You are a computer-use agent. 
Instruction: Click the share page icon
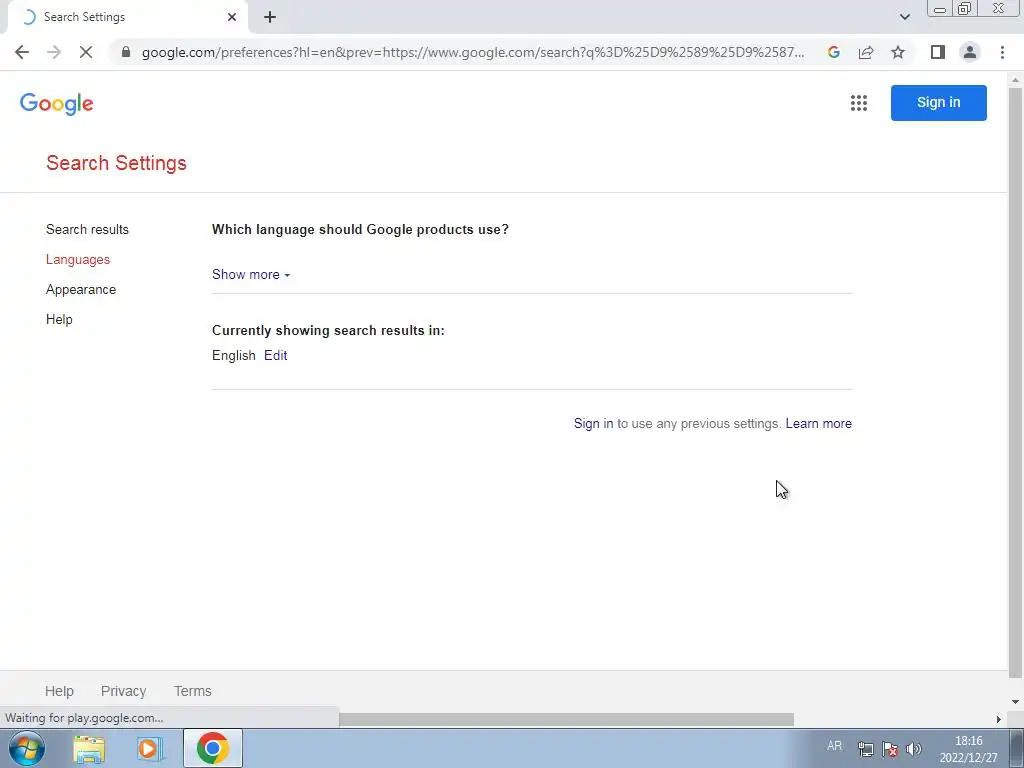click(x=866, y=52)
